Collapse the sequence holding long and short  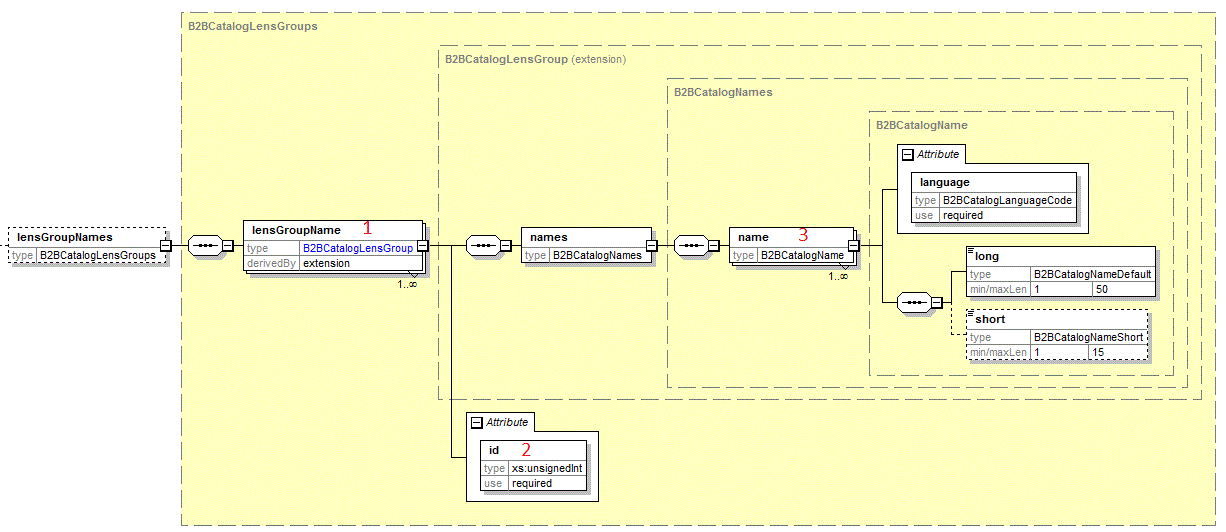937,301
